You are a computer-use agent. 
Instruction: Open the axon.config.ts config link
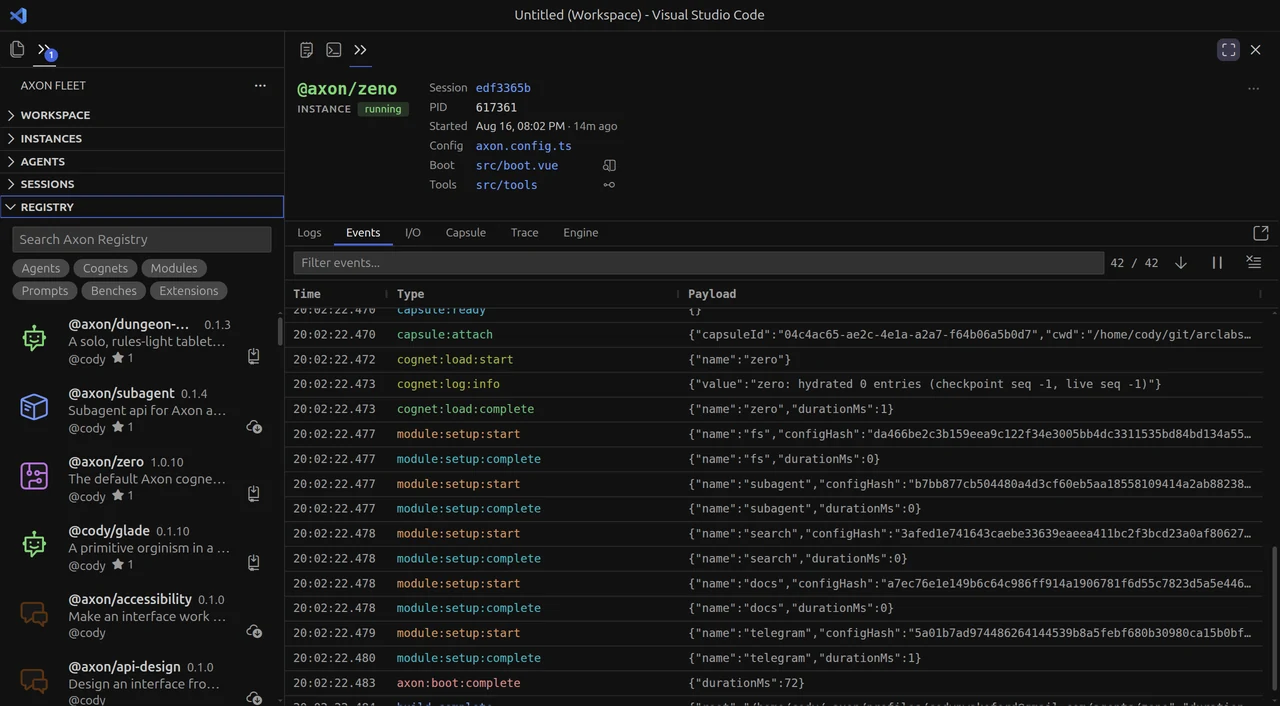click(x=524, y=146)
